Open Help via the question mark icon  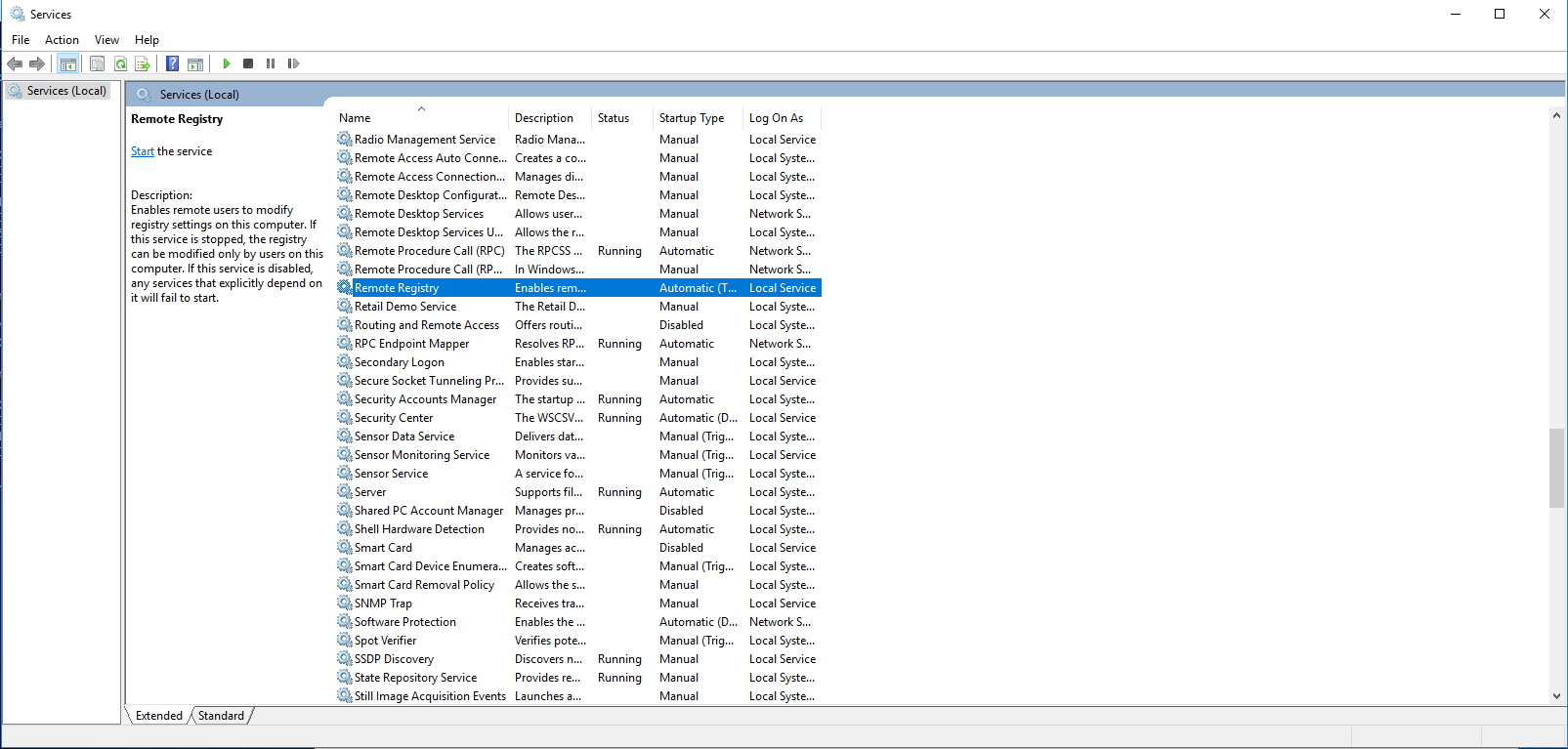[x=172, y=63]
